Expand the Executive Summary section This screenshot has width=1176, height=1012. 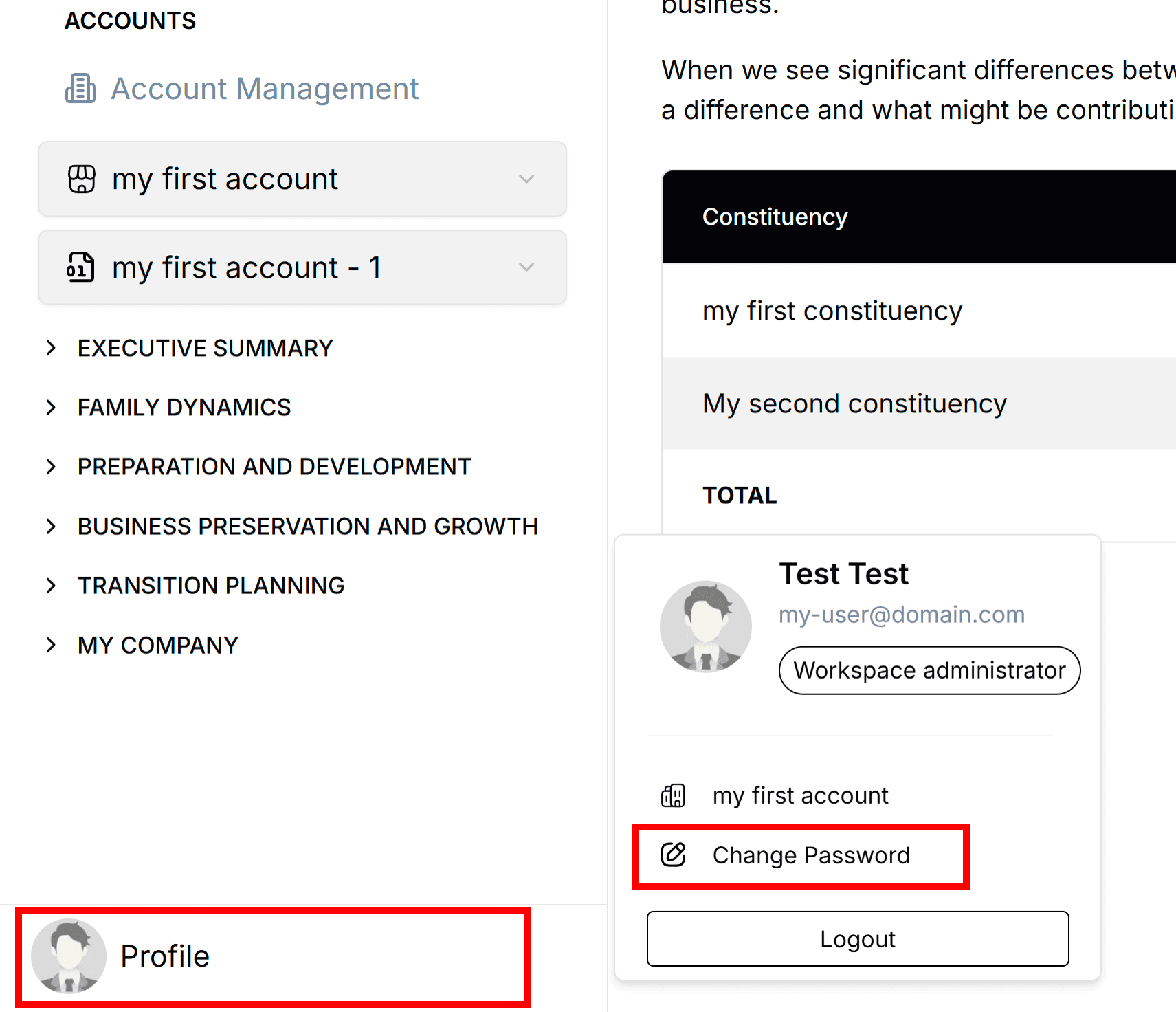pyautogui.click(x=51, y=348)
